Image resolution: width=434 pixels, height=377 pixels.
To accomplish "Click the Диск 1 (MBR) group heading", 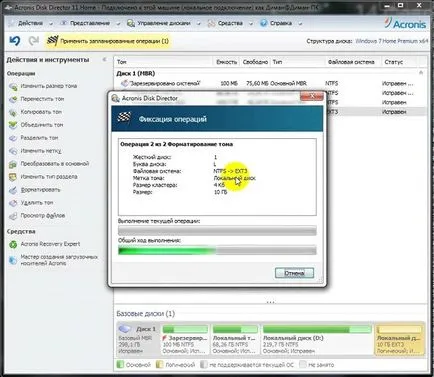I will tap(135, 73).
